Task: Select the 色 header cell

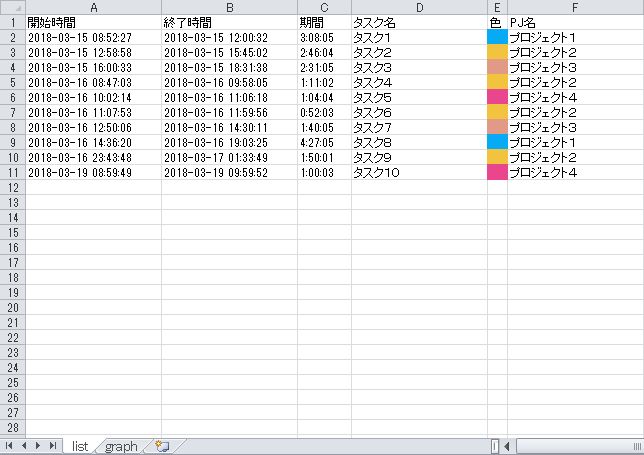Action: tap(497, 23)
